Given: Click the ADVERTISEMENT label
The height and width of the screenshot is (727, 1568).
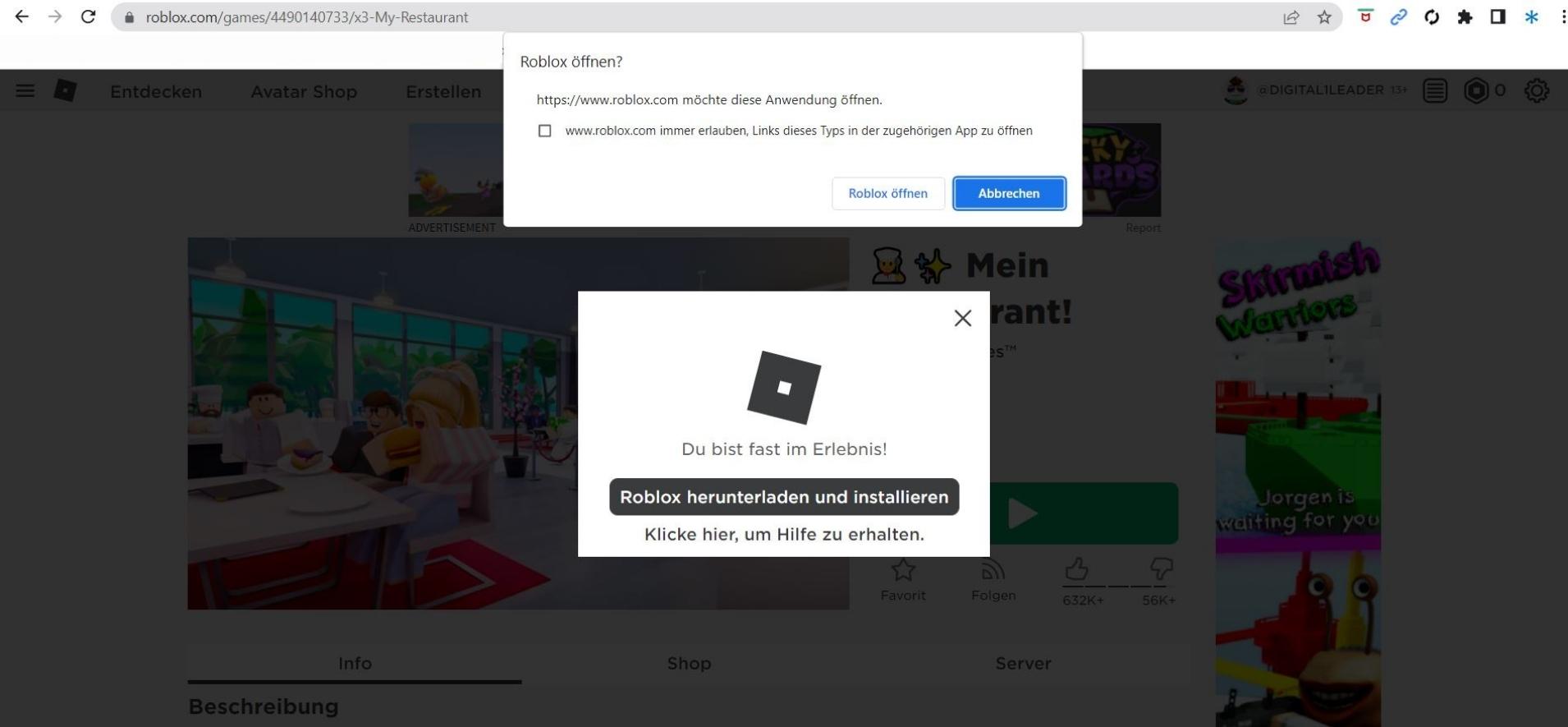Looking at the screenshot, I should 452,228.
